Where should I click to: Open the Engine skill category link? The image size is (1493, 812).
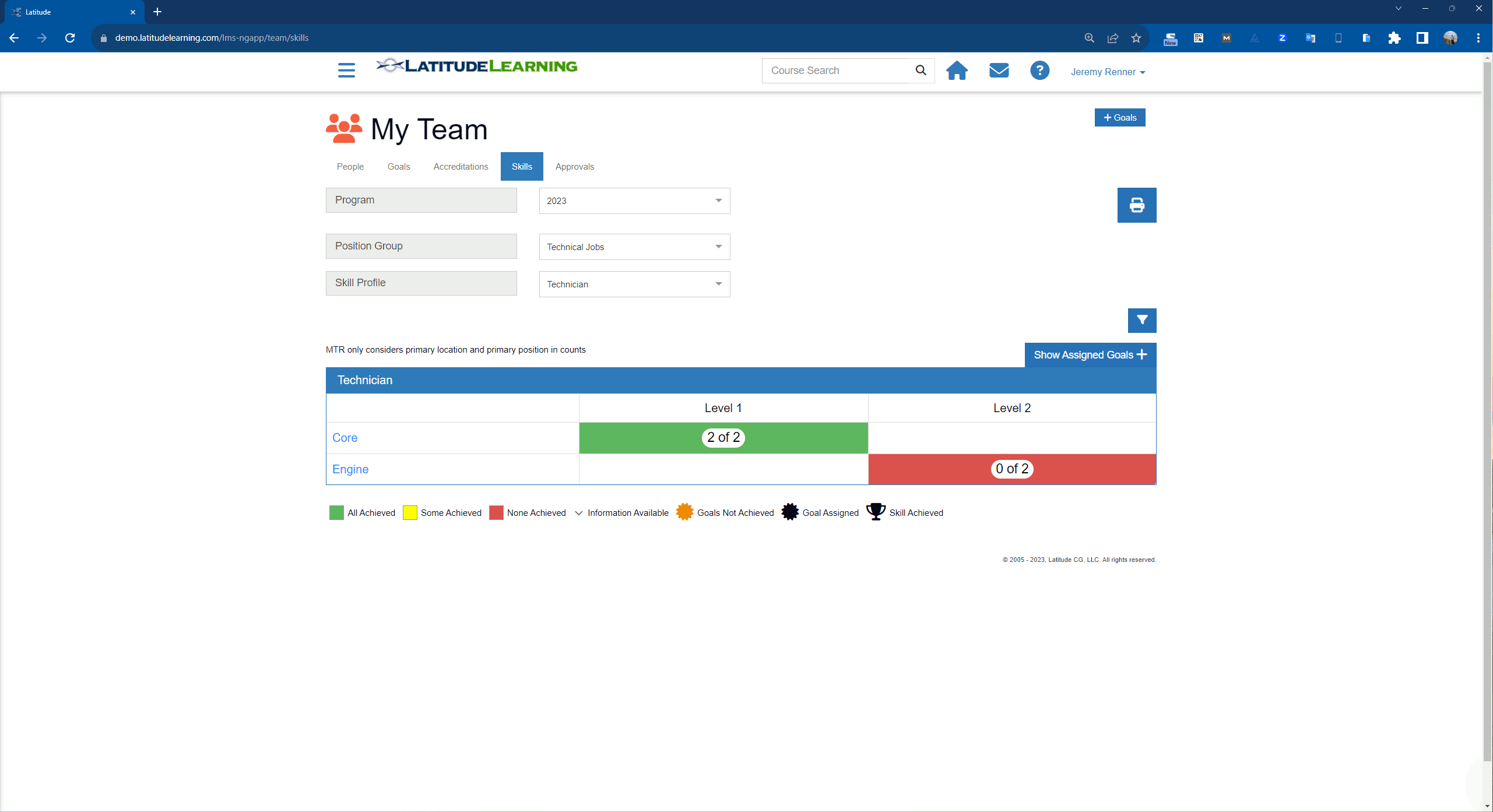[x=350, y=469]
